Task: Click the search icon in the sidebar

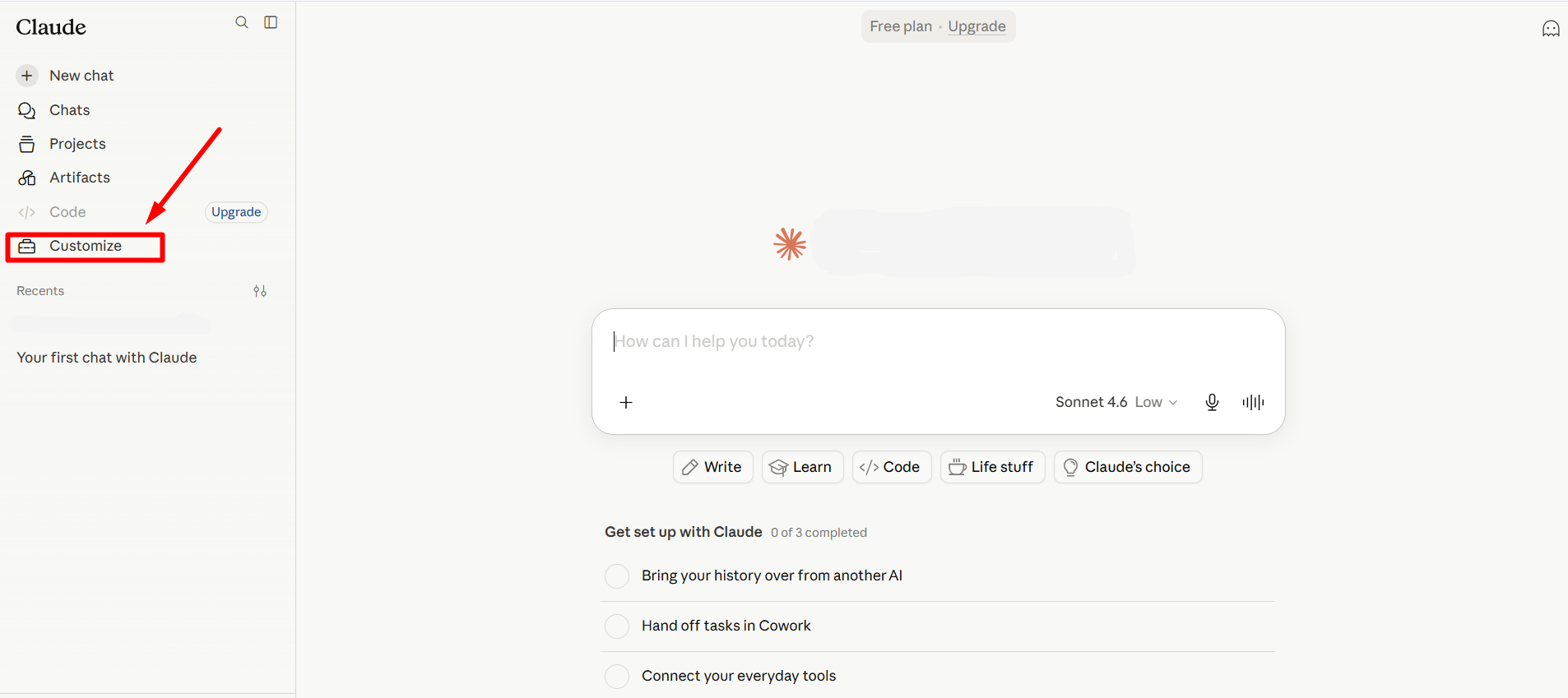Action: [242, 22]
